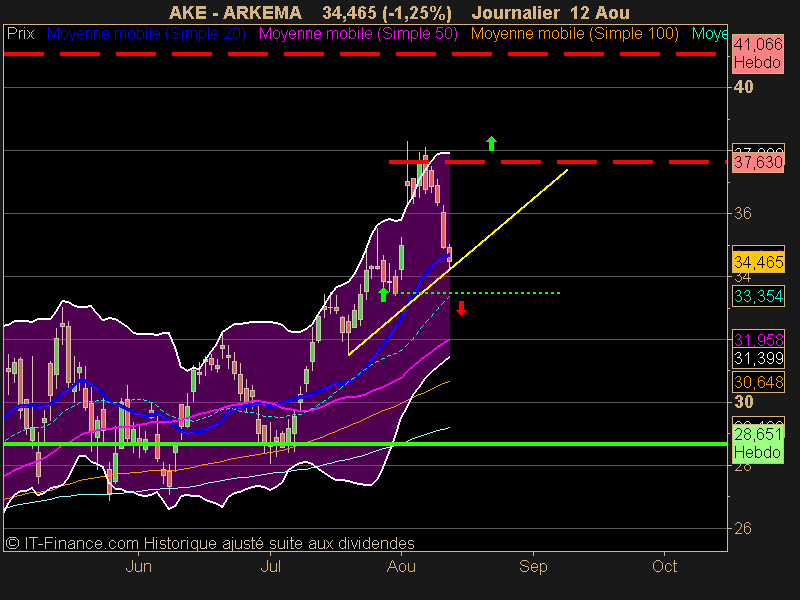Viewport: 800px width, 600px height.
Task: Click the 41,066 Hebdo resistance price tag
Action: pos(758,54)
